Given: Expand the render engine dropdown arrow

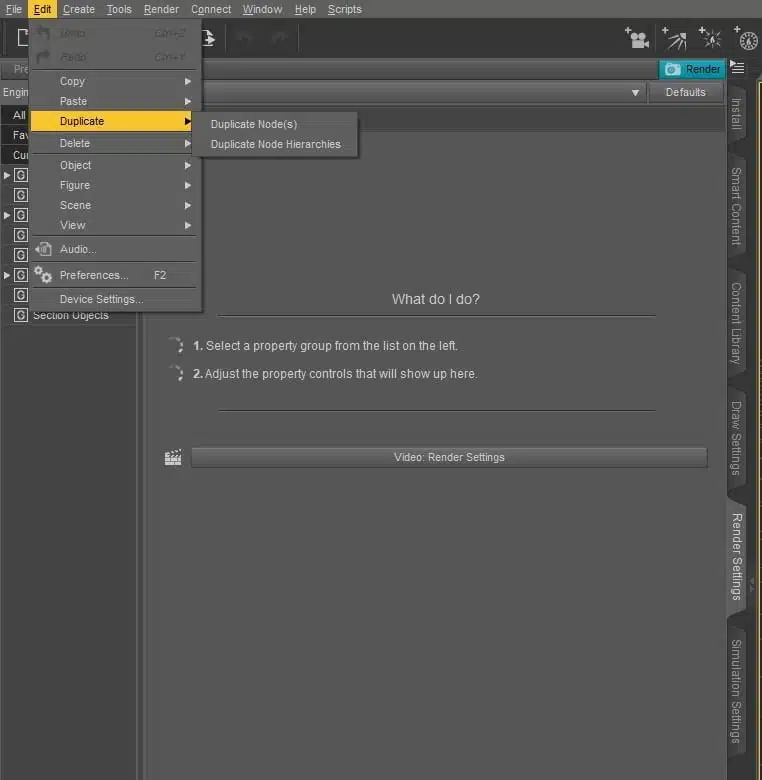Looking at the screenshot, I should [635, 92].
